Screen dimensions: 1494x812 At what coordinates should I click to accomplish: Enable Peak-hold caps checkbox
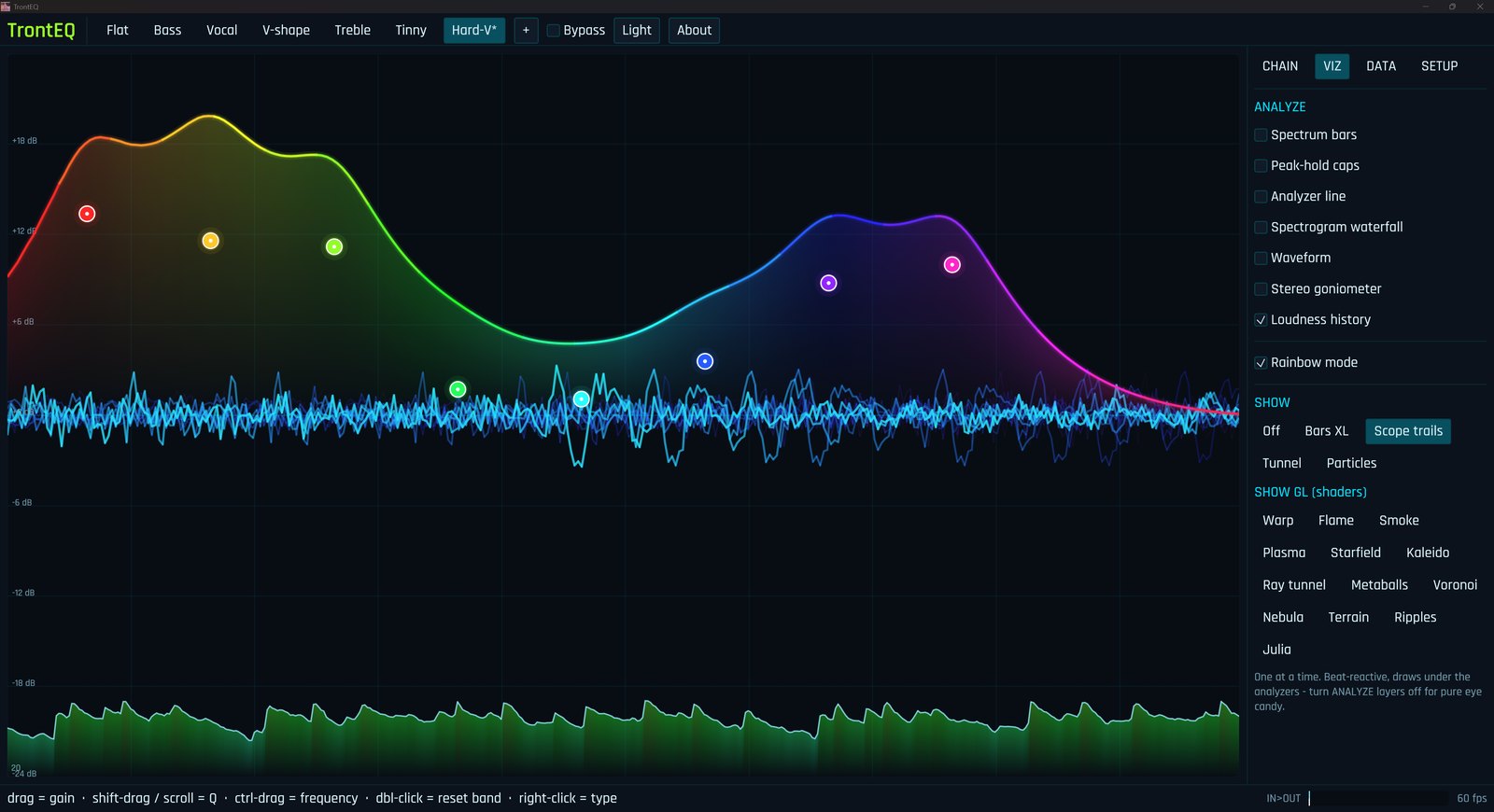1261,166
